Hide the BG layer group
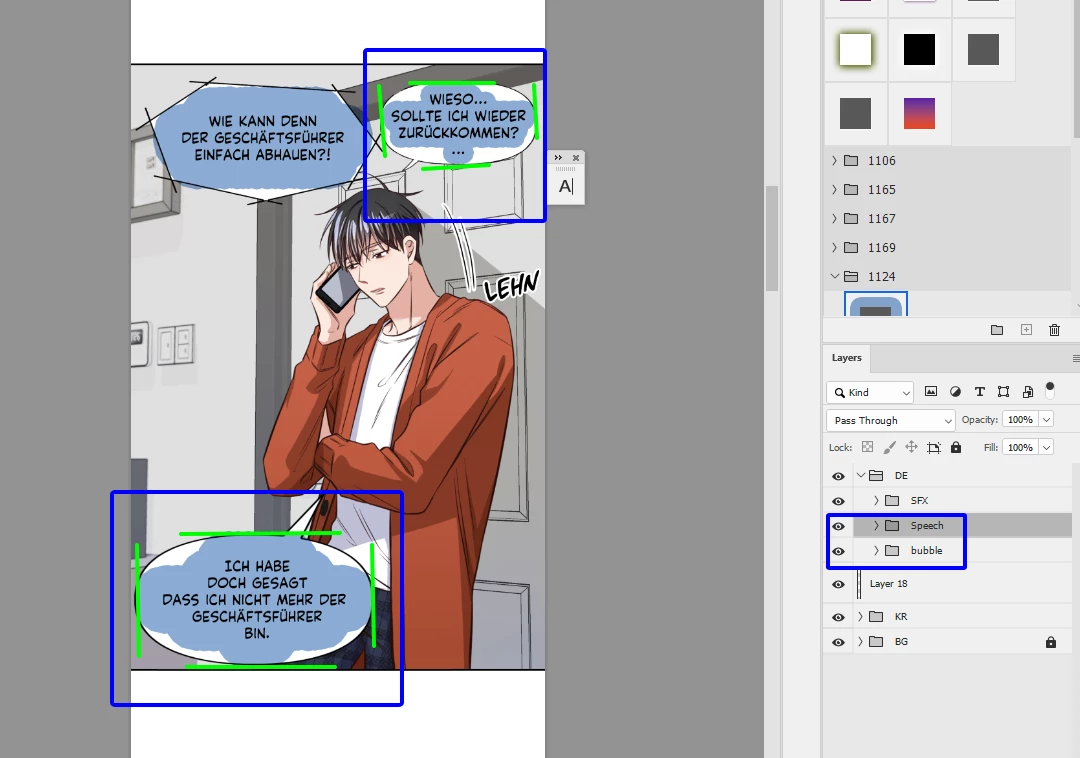This screenshot has width=1080, height=758. [838, 642]
